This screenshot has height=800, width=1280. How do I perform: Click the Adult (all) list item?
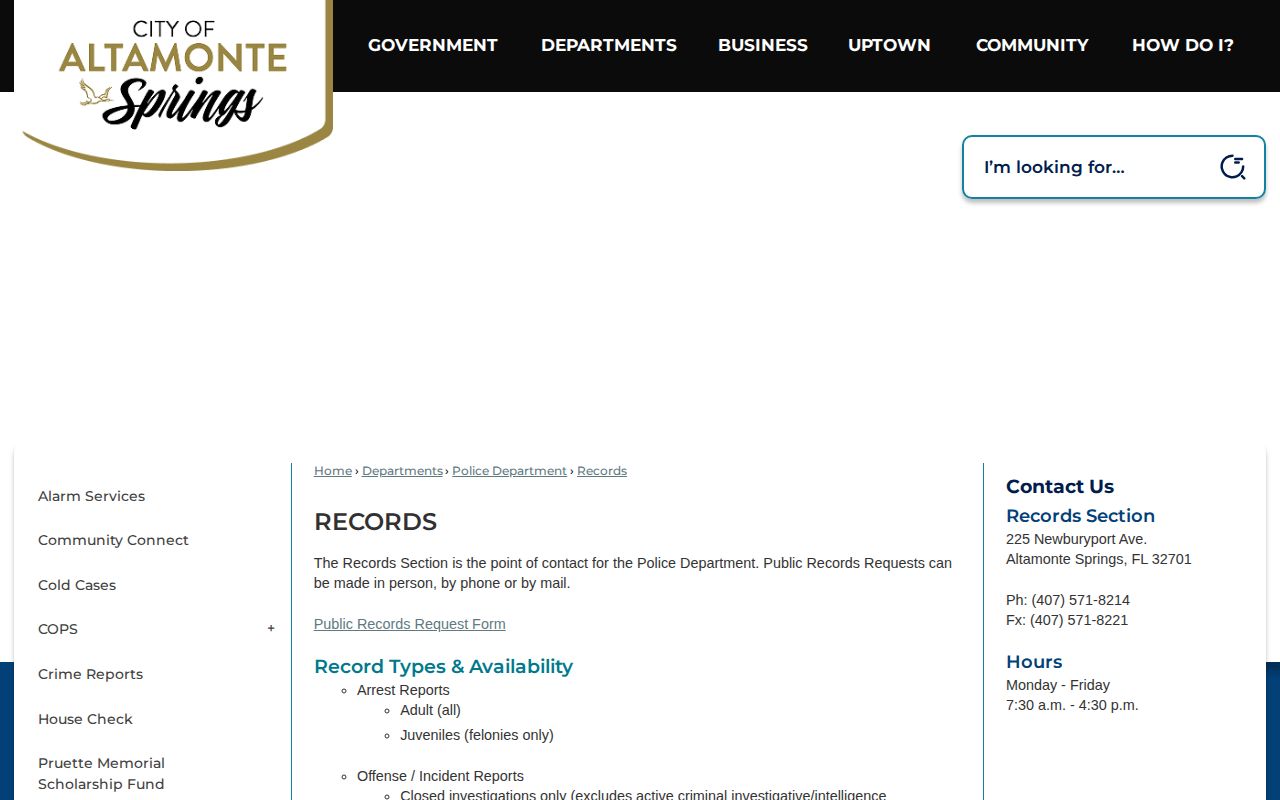pyautogui.click(x=430, y=710)
